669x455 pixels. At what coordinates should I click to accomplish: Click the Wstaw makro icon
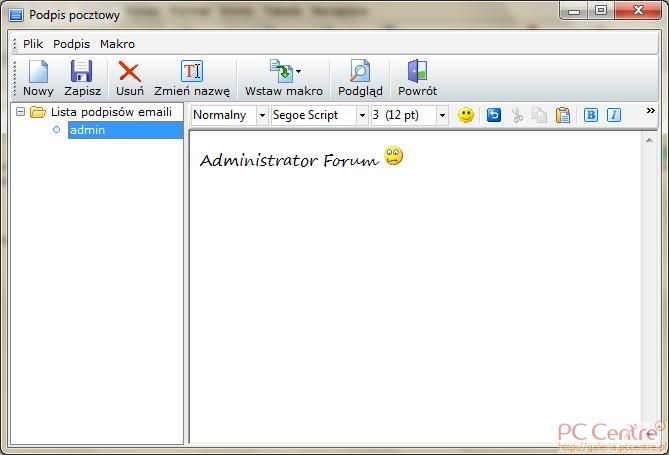tap(282, 71)
